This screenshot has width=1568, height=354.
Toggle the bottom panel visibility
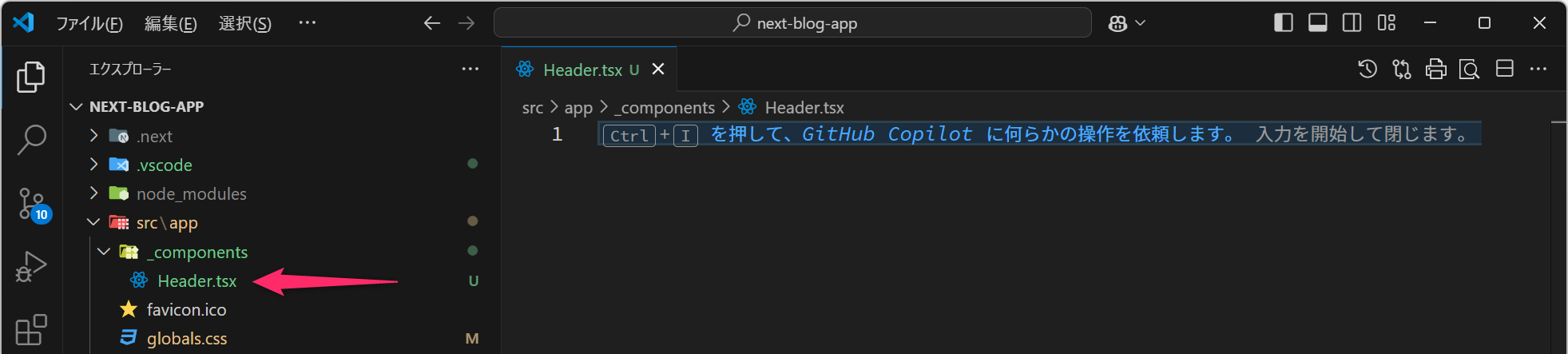click(1317, 23)
